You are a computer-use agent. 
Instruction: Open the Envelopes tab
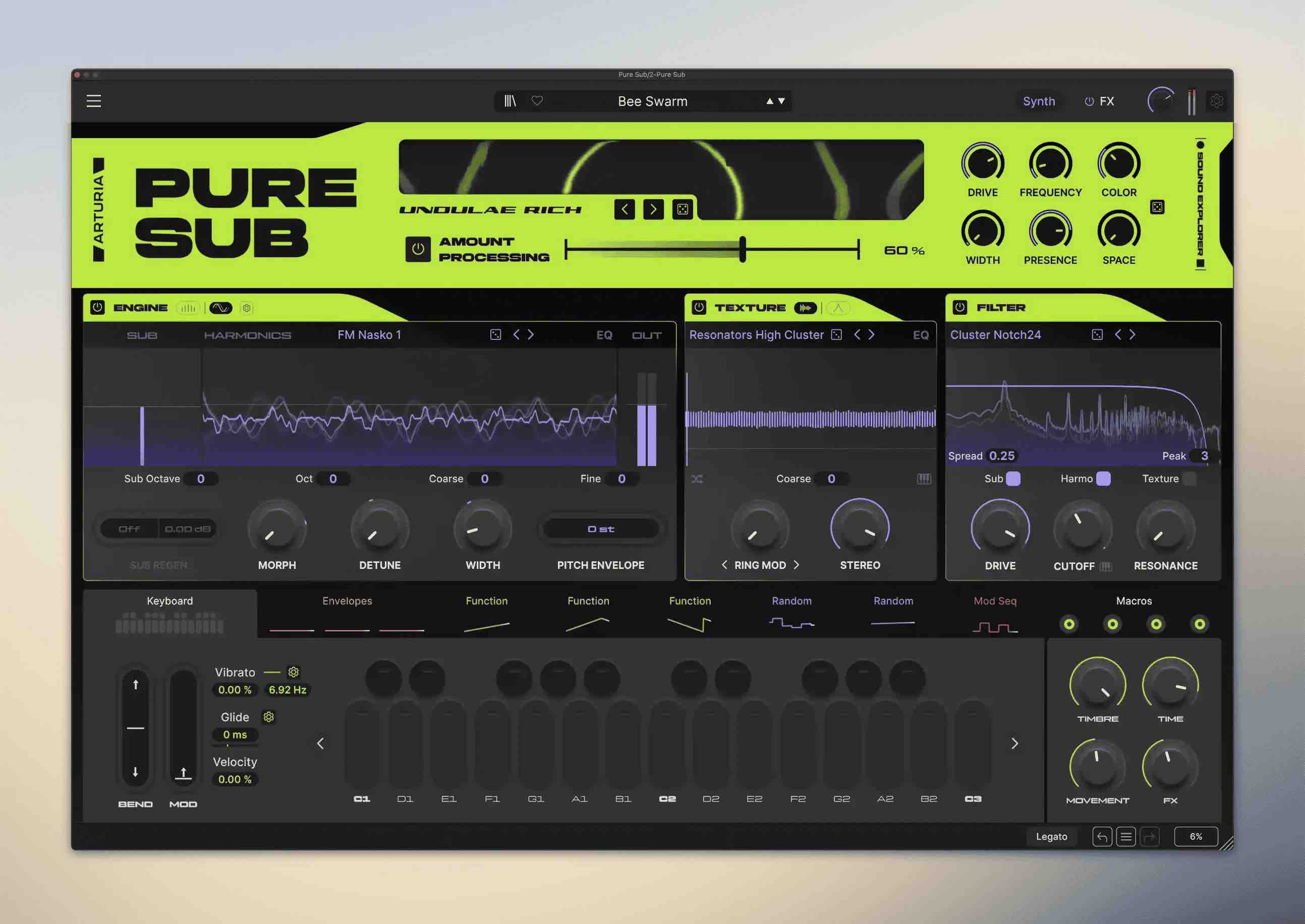point(347,613)
